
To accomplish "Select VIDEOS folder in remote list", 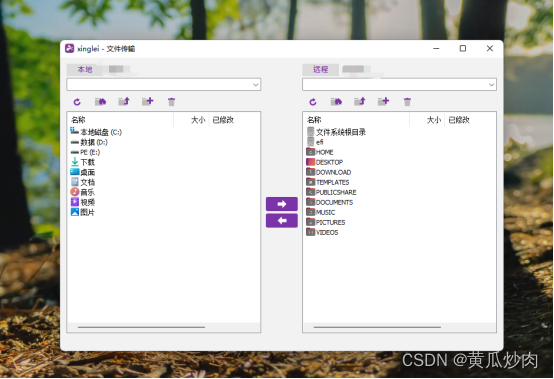I will (x=322, y=232).
